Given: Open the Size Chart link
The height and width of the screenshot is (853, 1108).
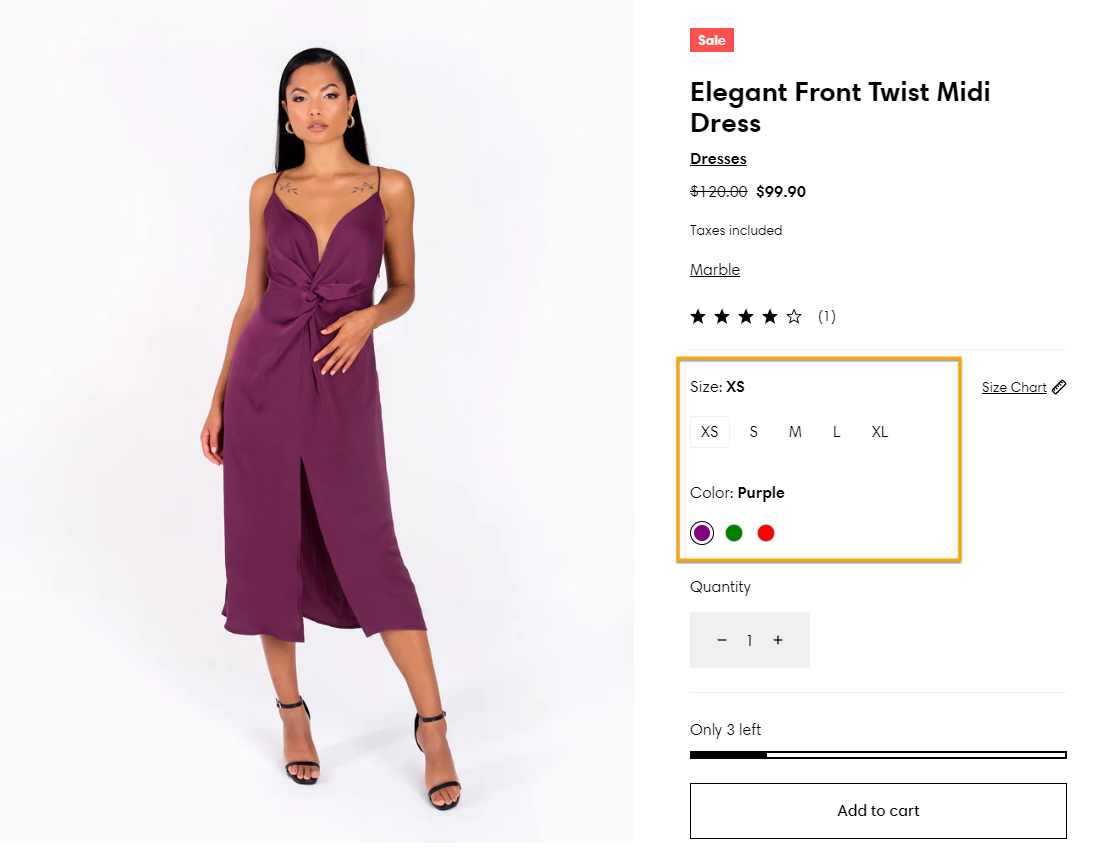Looking at the screenshot, I should pyautogui.click(x=1014, y=388).
